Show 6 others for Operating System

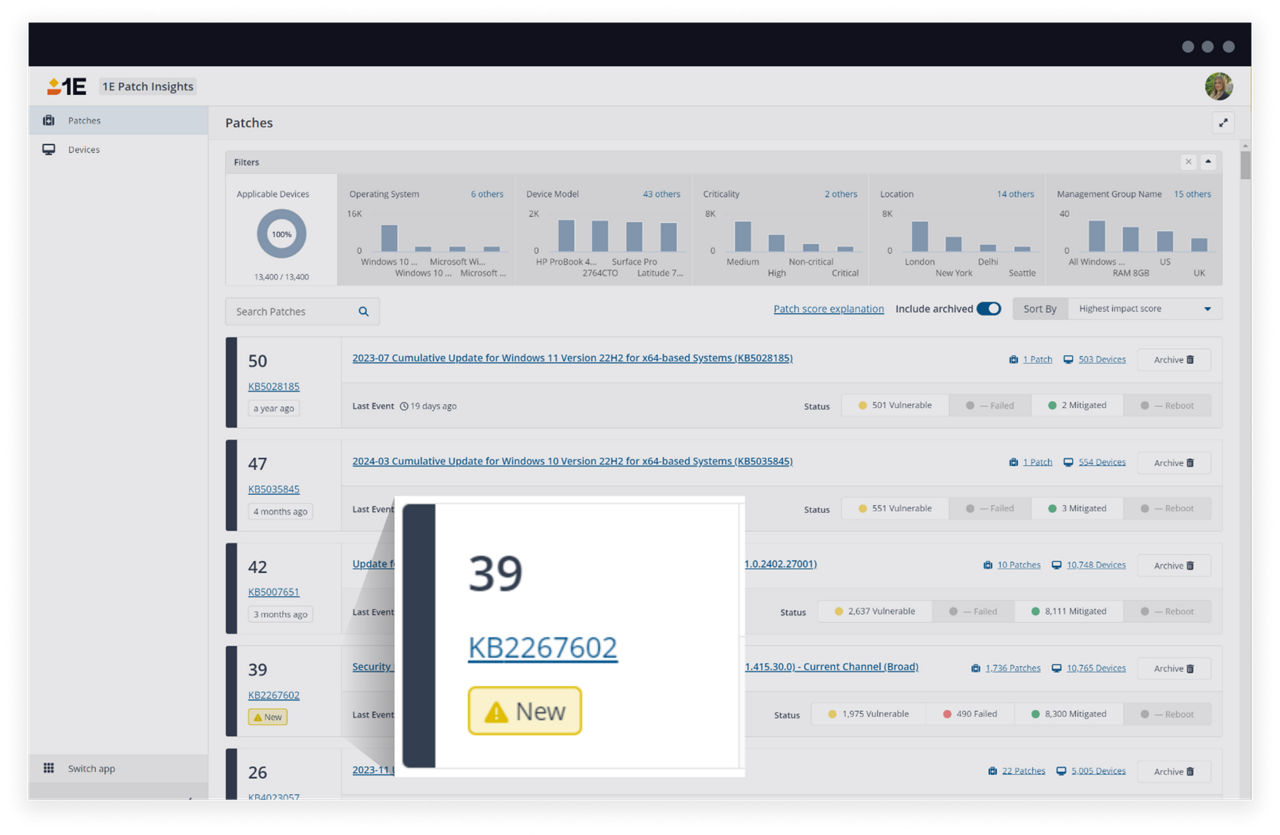click(487, 194)
